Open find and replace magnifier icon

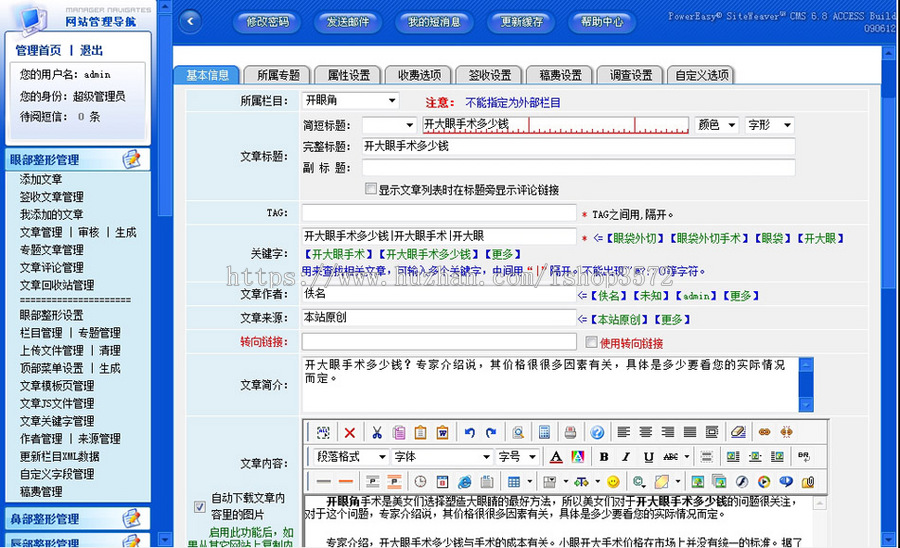518,433
